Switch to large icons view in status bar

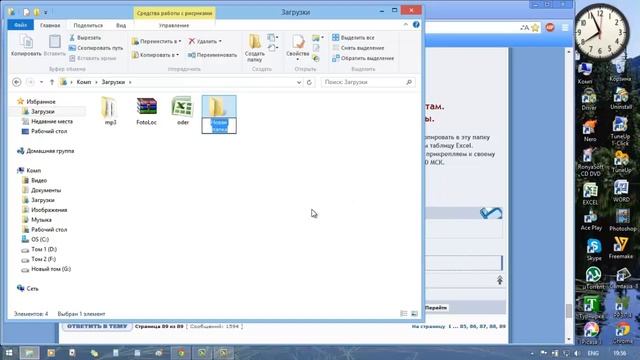[414, 313]
